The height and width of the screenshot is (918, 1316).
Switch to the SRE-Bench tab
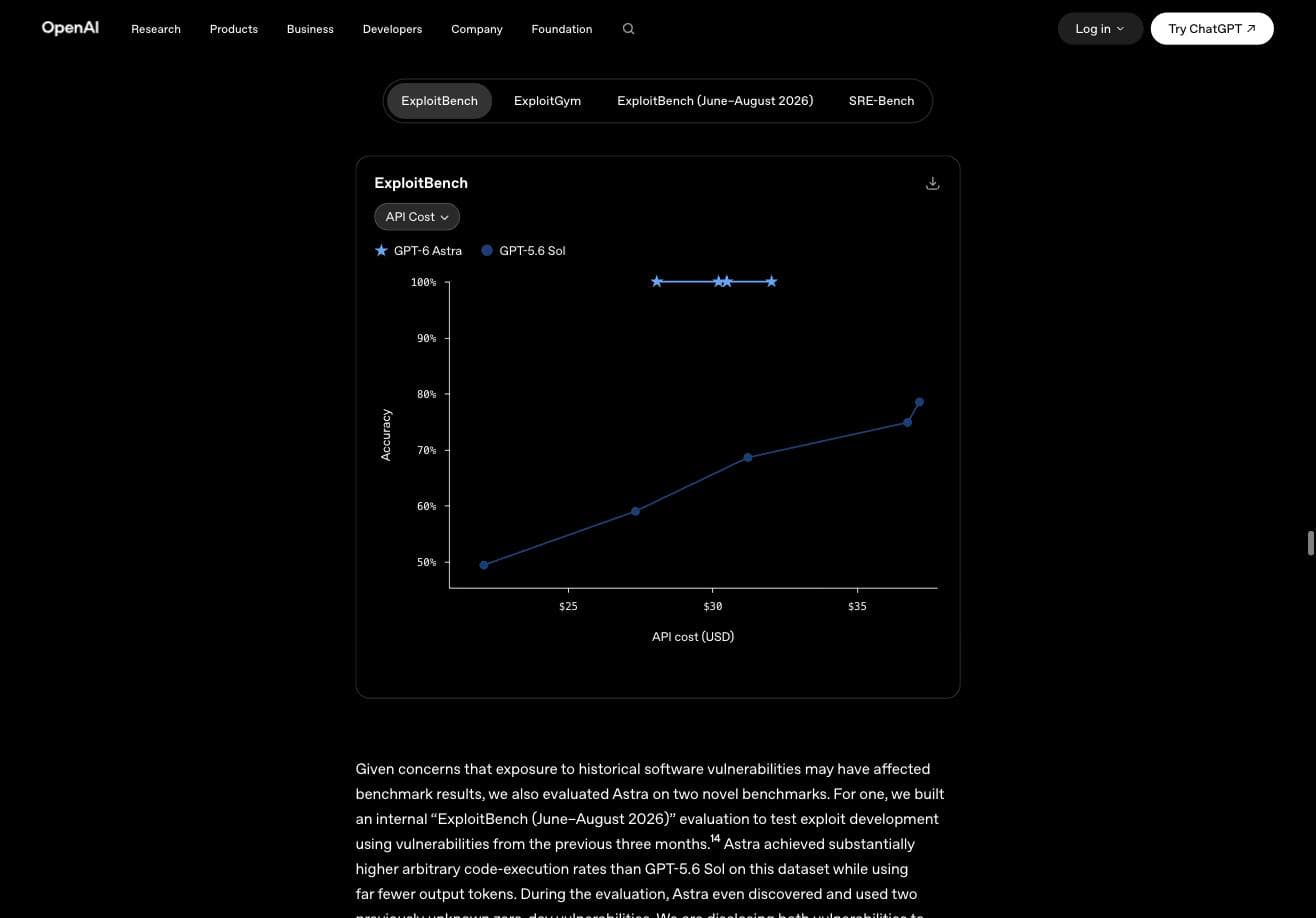tap(881, 101)
